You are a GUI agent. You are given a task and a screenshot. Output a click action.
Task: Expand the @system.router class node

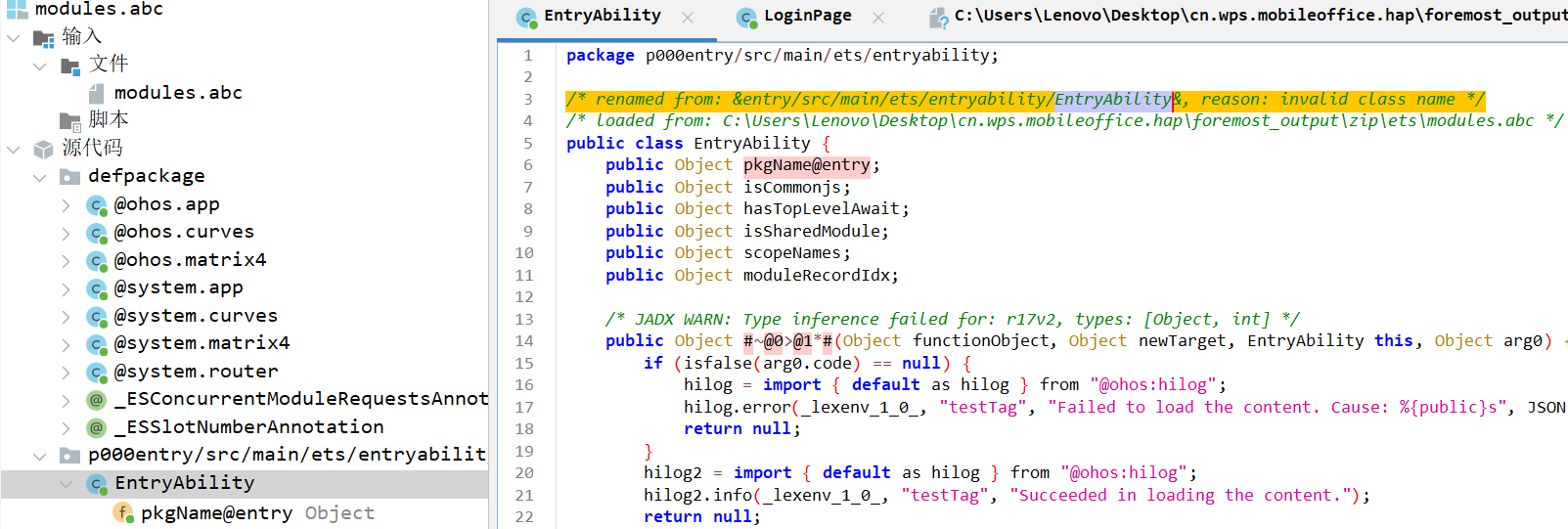66,373
